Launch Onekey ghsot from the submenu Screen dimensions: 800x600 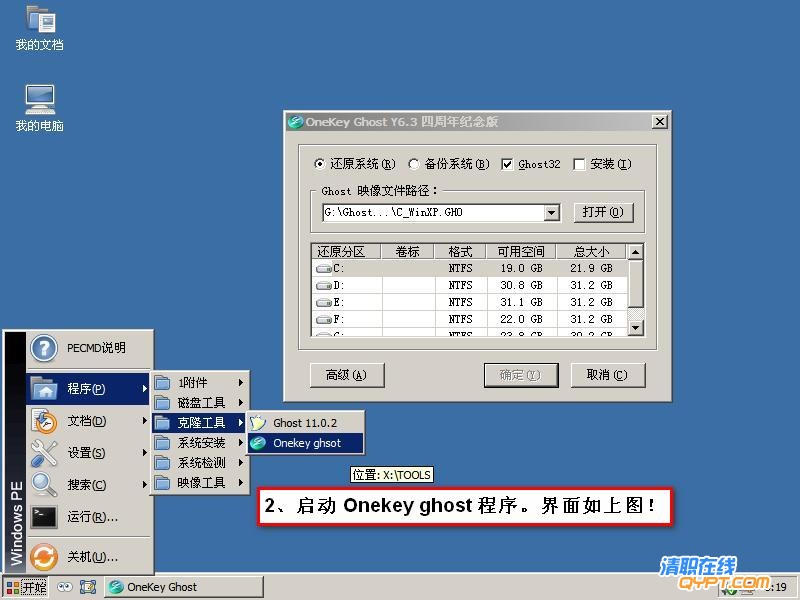pyautogui.click(x=306, y=443)
